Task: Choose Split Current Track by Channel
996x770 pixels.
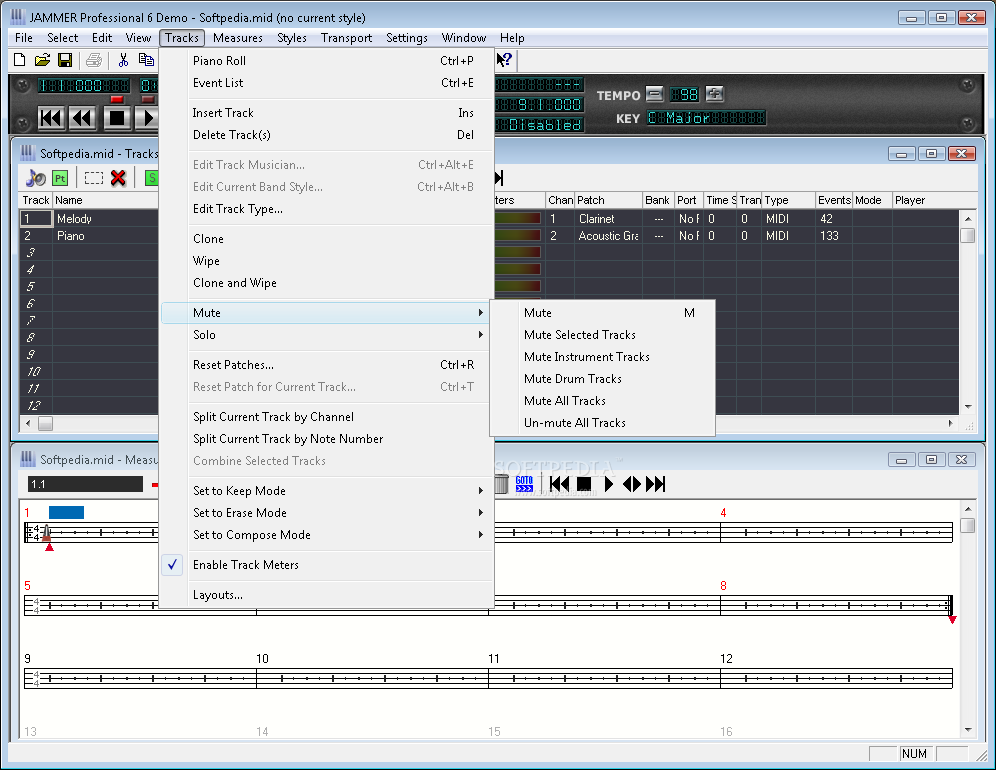Action: tap(326, 417)
